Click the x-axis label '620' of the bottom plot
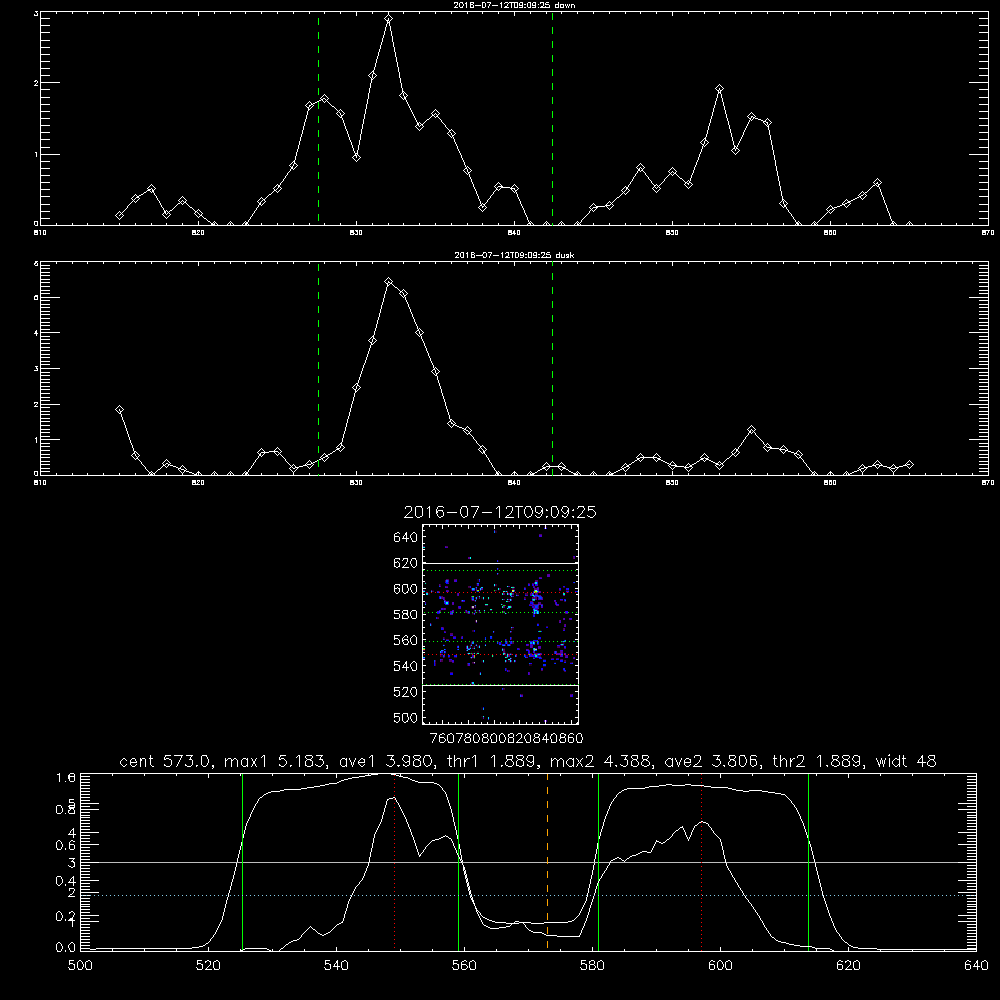 coord(848,966)
